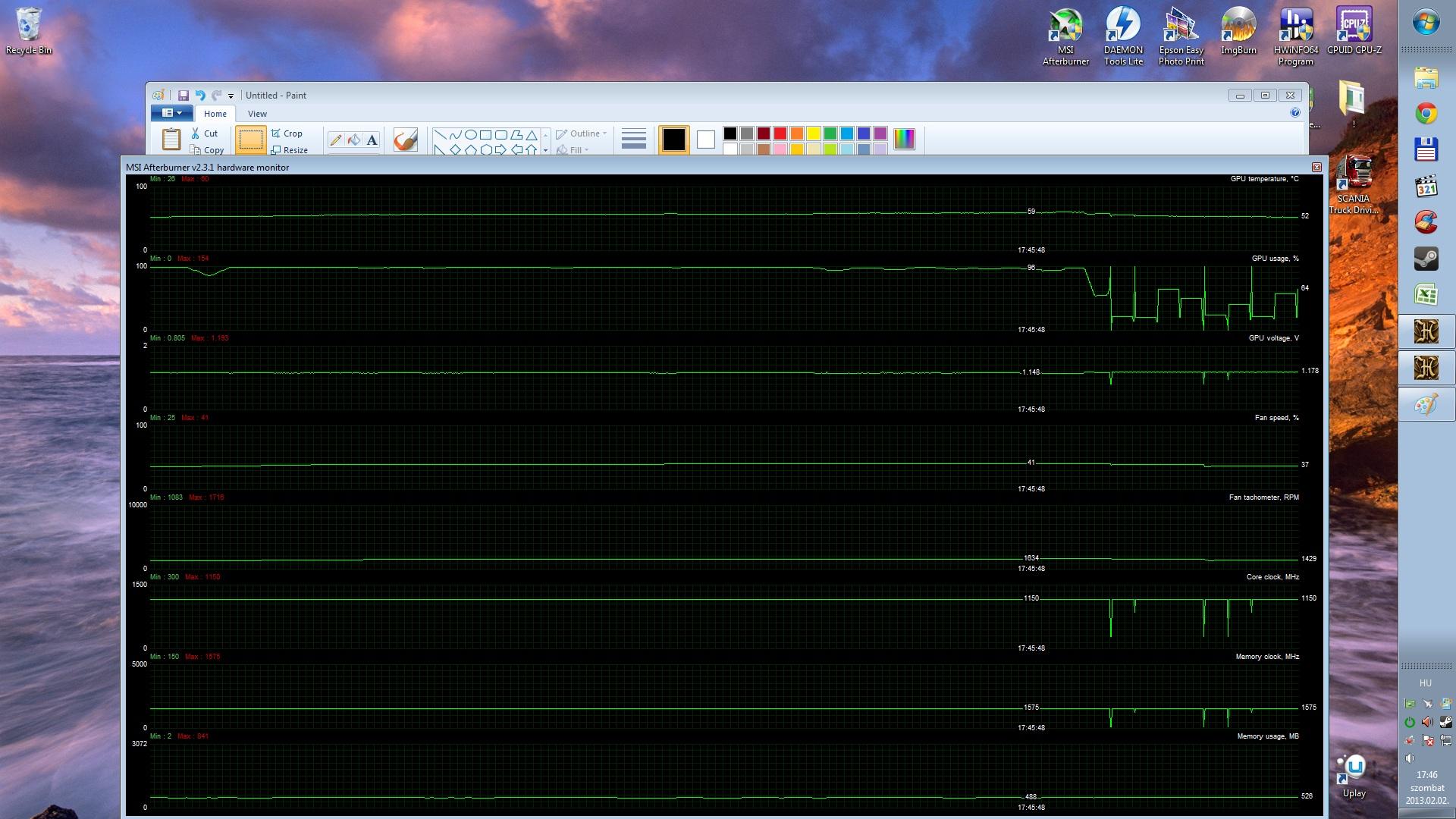1456x819 pixels.
Task: Select the Pencil tool in Paint
Action: tap(335, 140)
